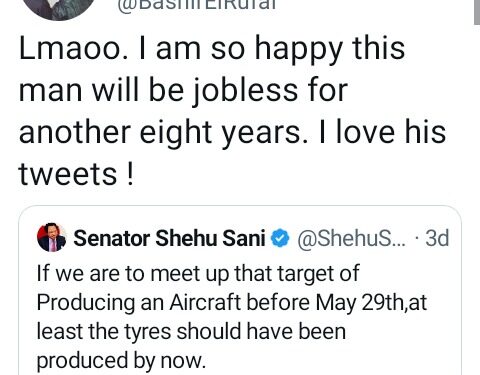Click the "least the tyres should have been" line
The height and width of the screenshot is (375, 480).
(191, 332)
